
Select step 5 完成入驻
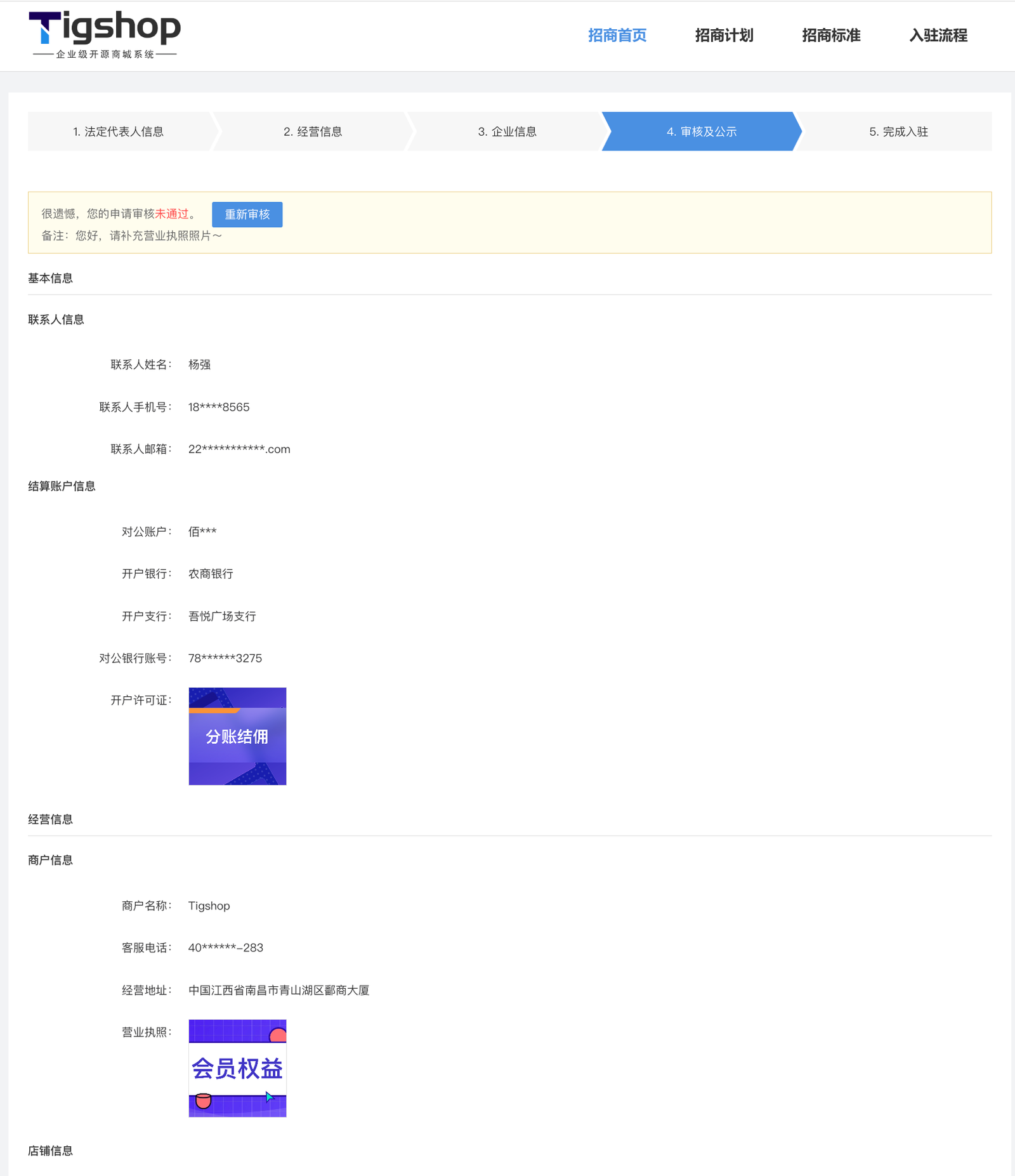tap(898, 132)
